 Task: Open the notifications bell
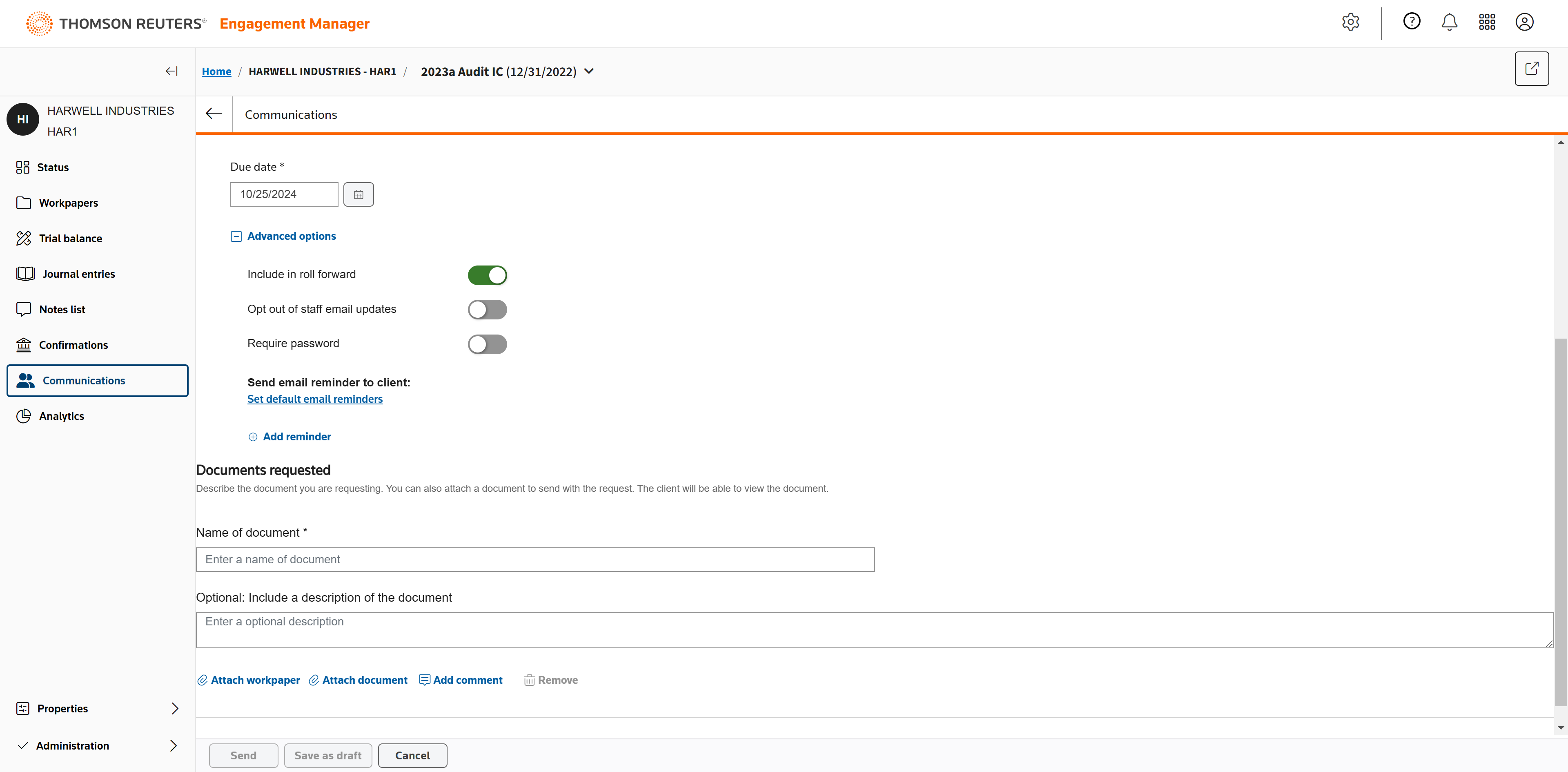pyautogui.click(x=1449, y=22)
